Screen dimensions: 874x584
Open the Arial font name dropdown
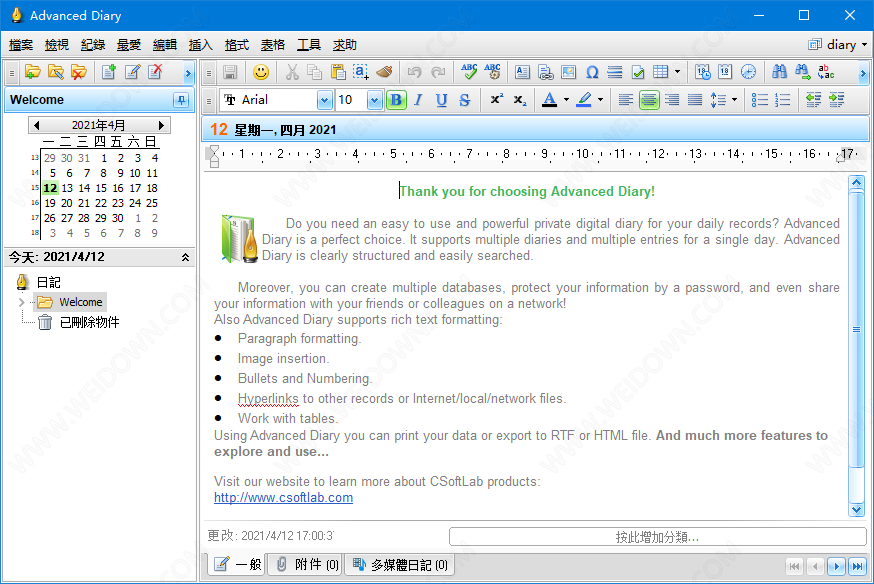[x=324, y=100]
